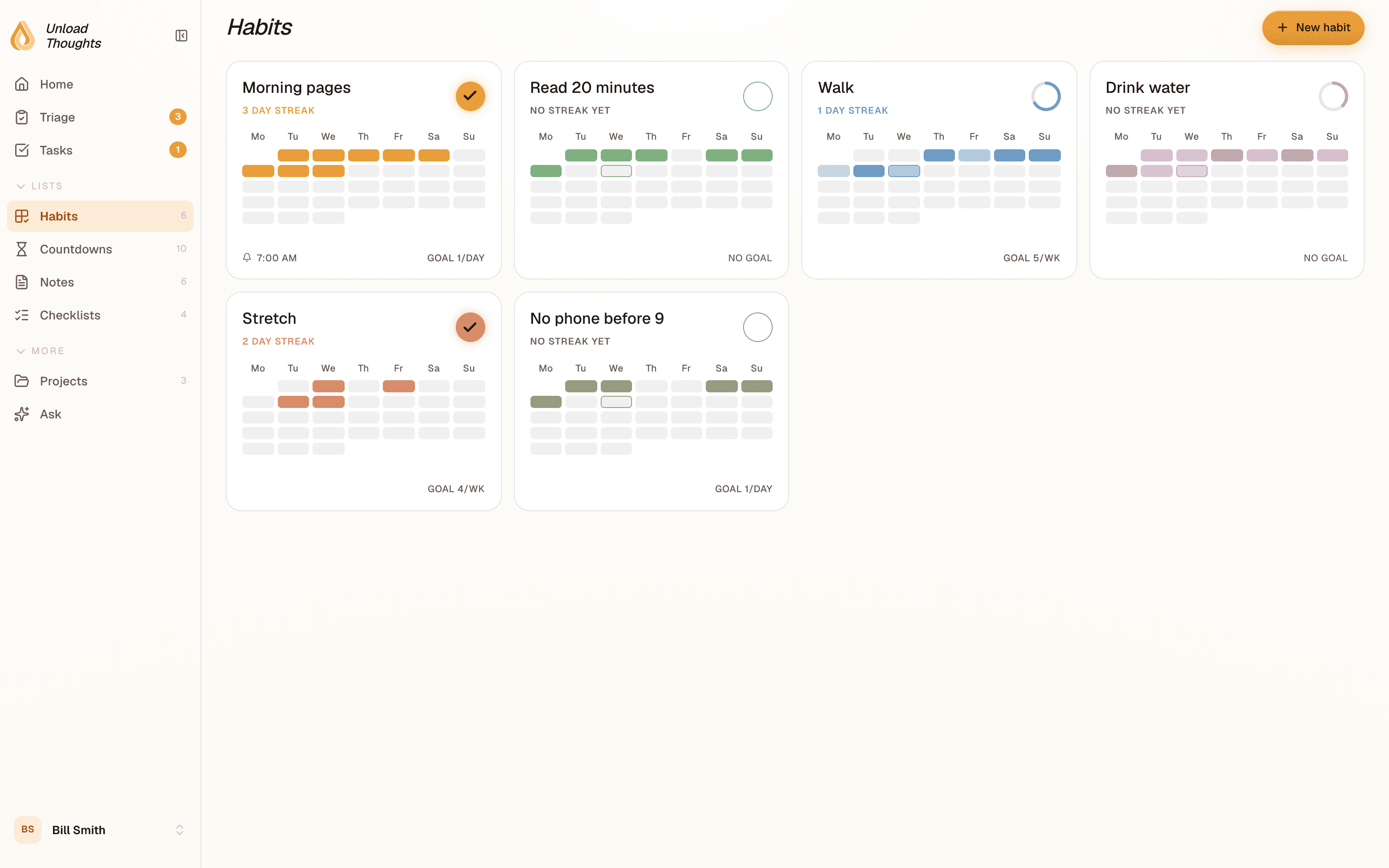
Task: Click the Unload Thoughts flame logo
Action: pyautogui.click(x=23, y=36)
